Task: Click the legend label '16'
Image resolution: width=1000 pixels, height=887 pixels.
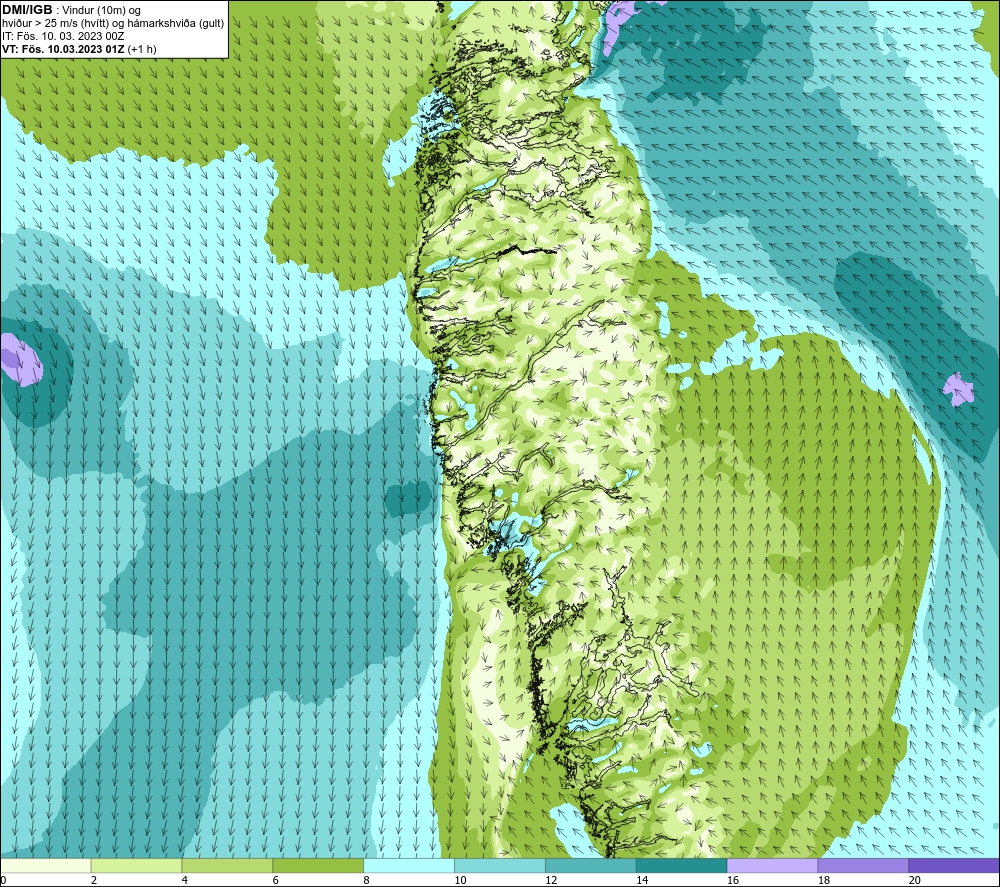Action: coord(733,880)
